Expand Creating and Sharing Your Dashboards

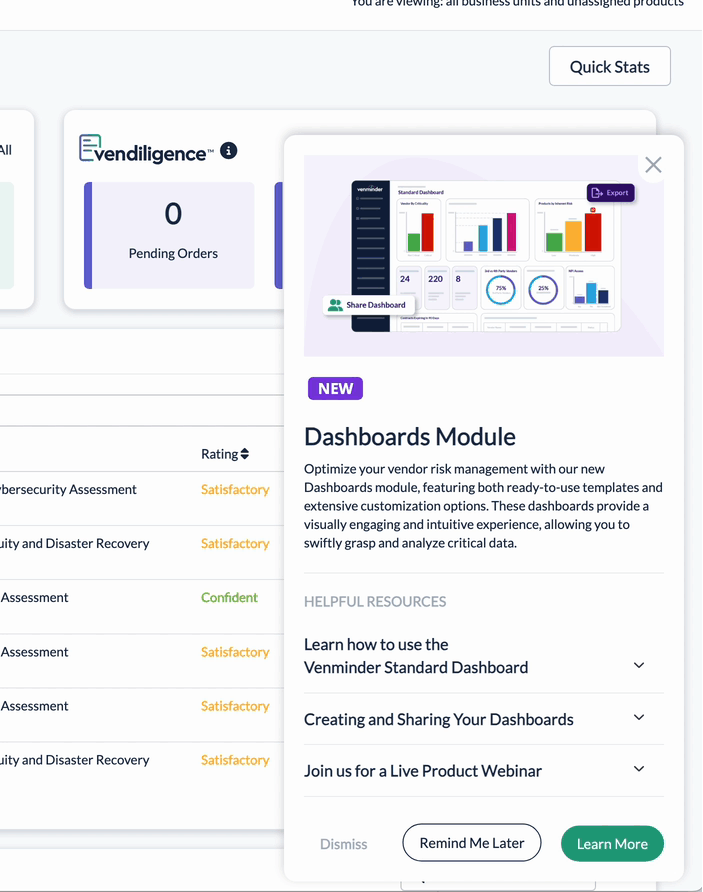[x=483, y=719]
